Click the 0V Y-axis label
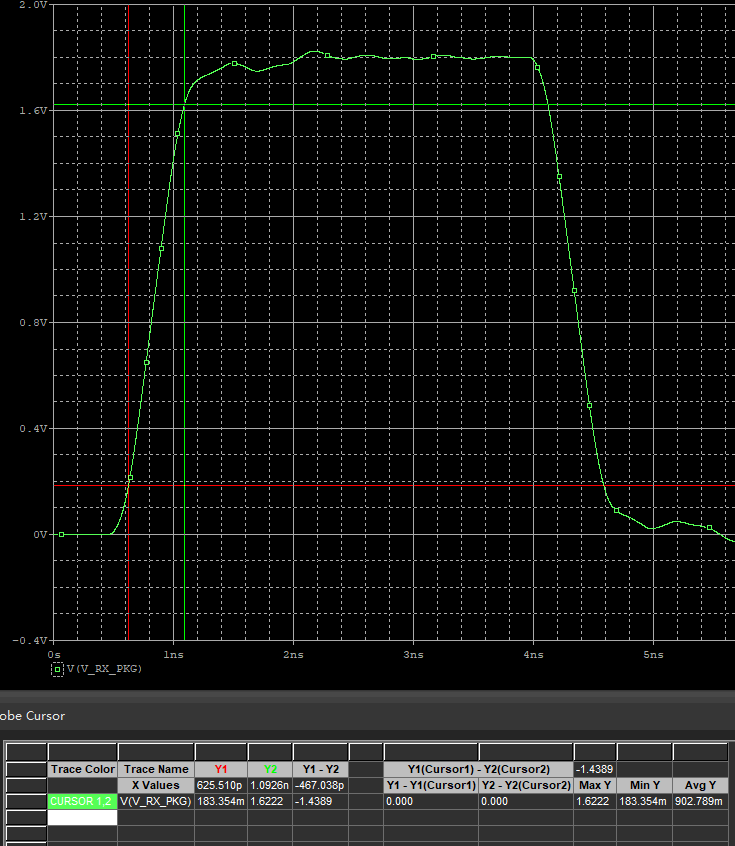 pos(40,535)
